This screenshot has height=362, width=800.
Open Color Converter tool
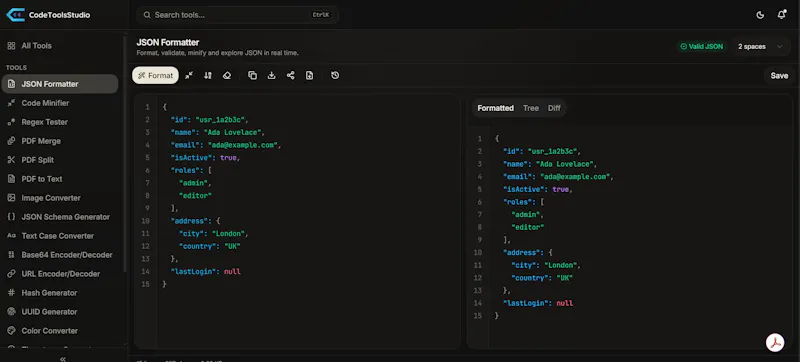pyautogui.click(x=60, y=330)
